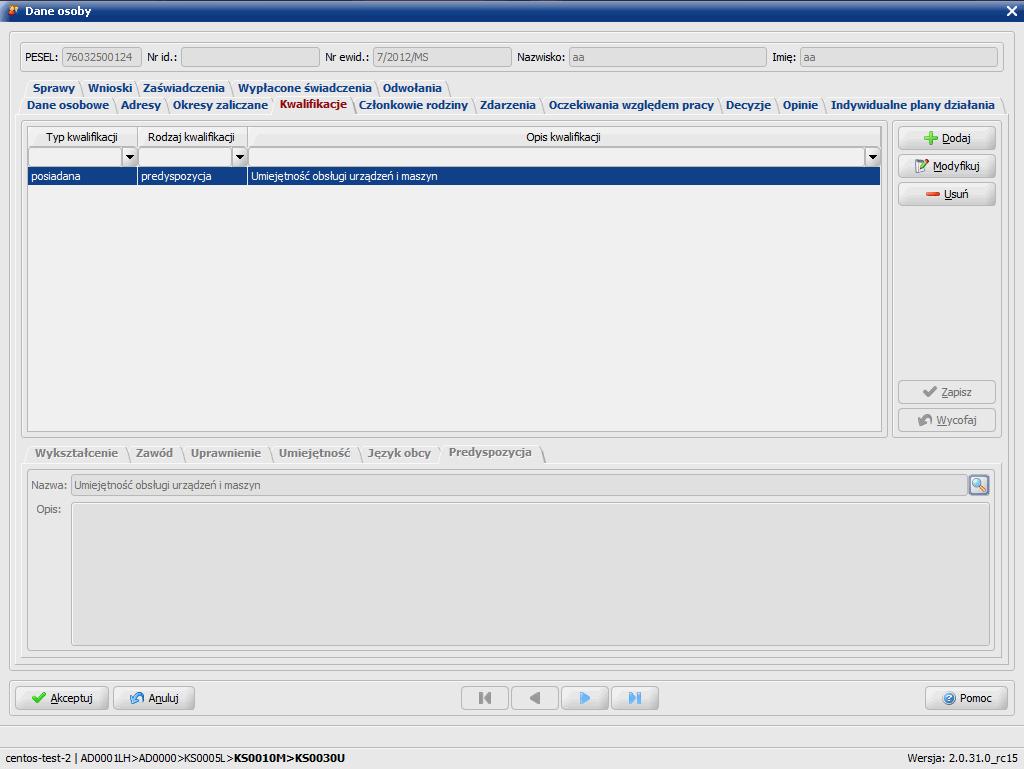Open the Rodzaj kwalifikacji filter dropdown
The height and width of the screenshot is (769, 1024).
click(x=240, y=157)
